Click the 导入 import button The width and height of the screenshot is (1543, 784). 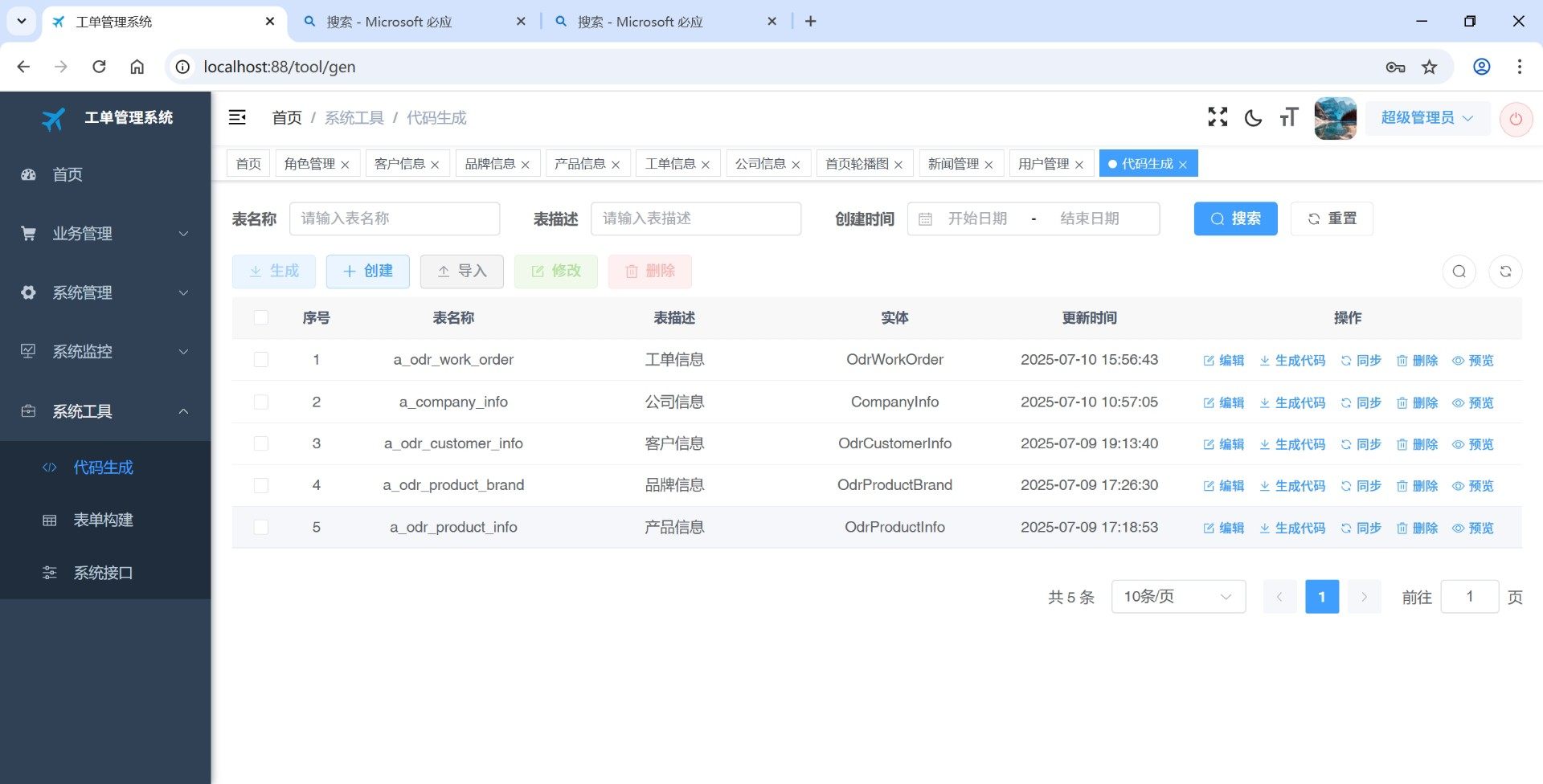click(x=461, y=272)
